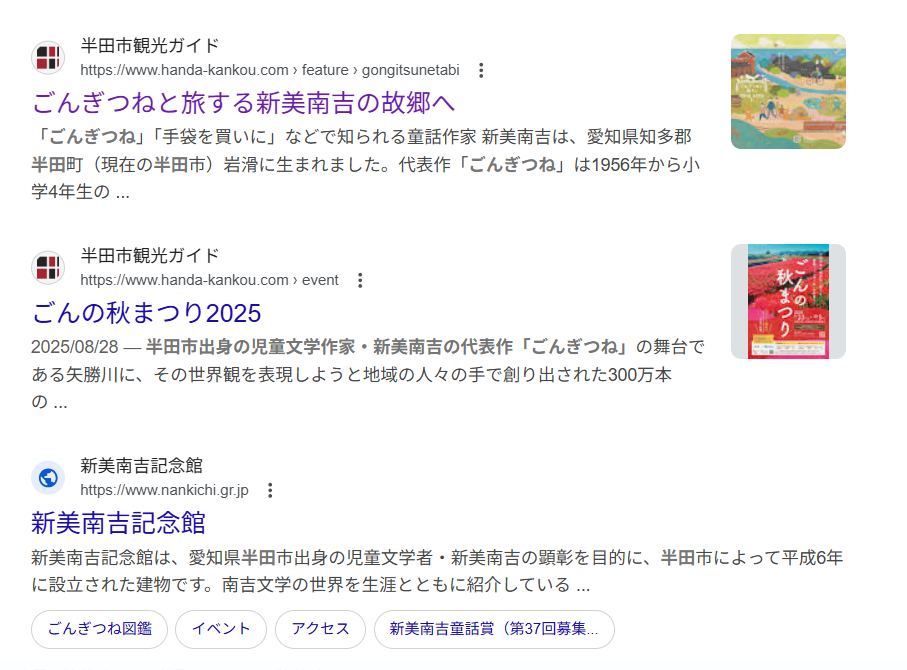Click the https://www.nankichi.gr.jp URL text

tap(164, 491)
